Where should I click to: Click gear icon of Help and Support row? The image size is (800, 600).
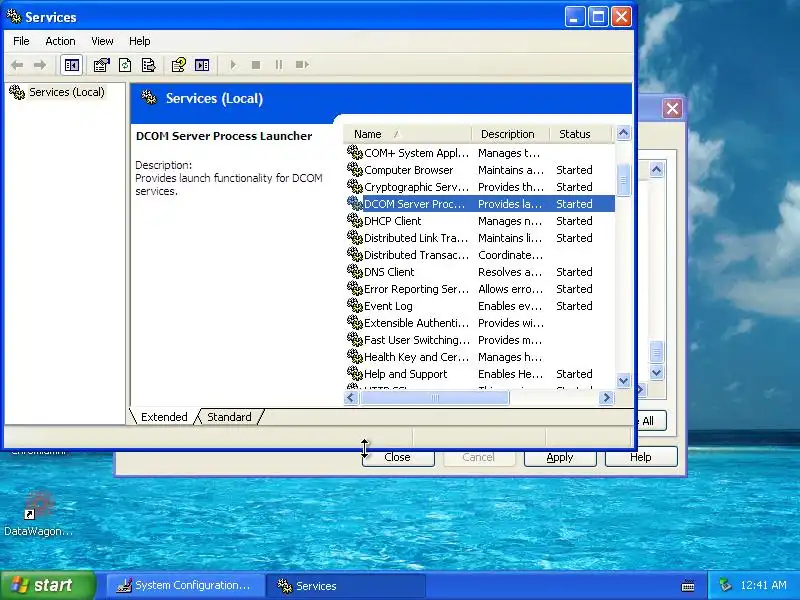point(355,373)
